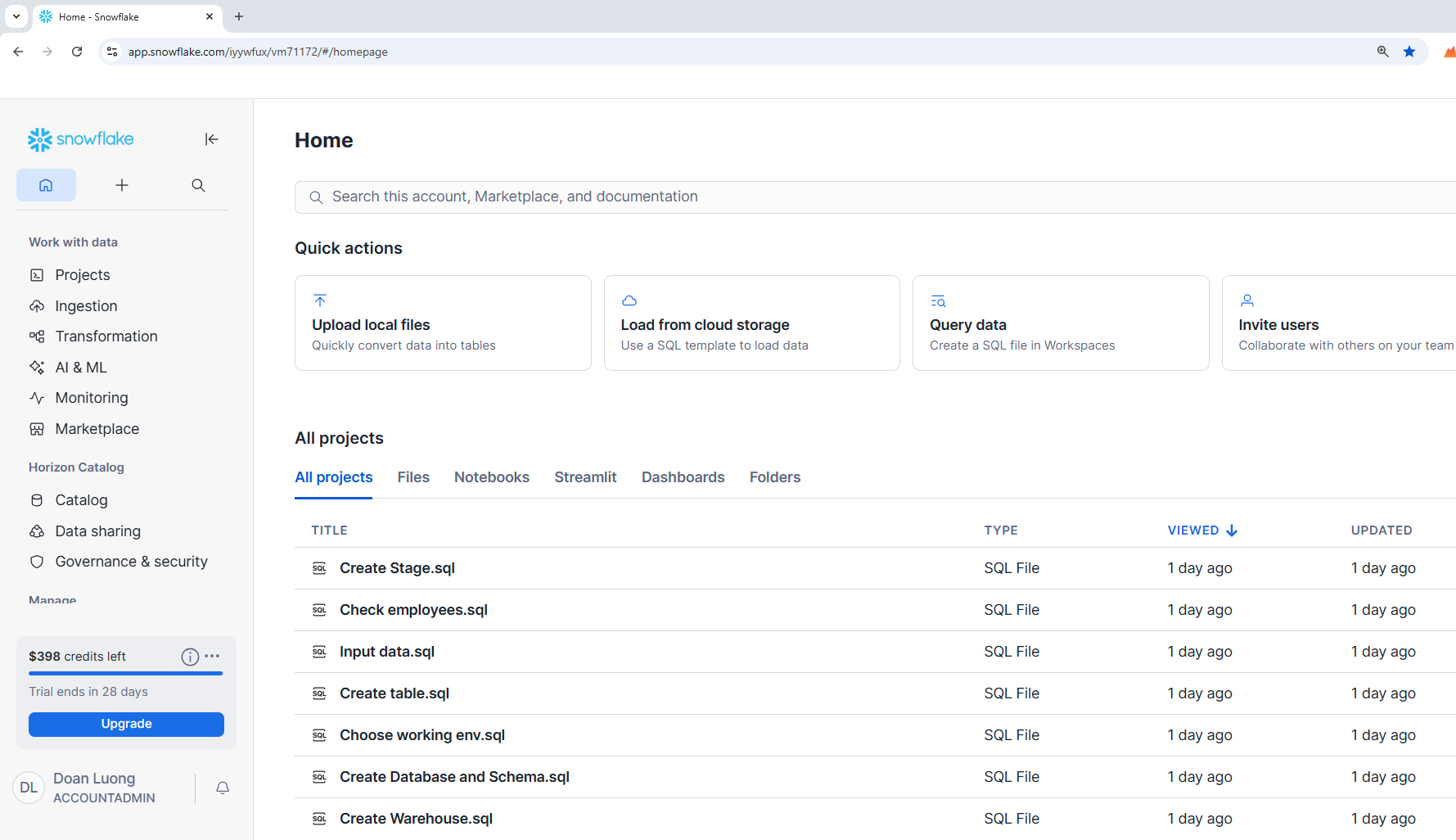1456x840 pixels.
Task: Click the plus icon to create something new
Action: [121, 185]
